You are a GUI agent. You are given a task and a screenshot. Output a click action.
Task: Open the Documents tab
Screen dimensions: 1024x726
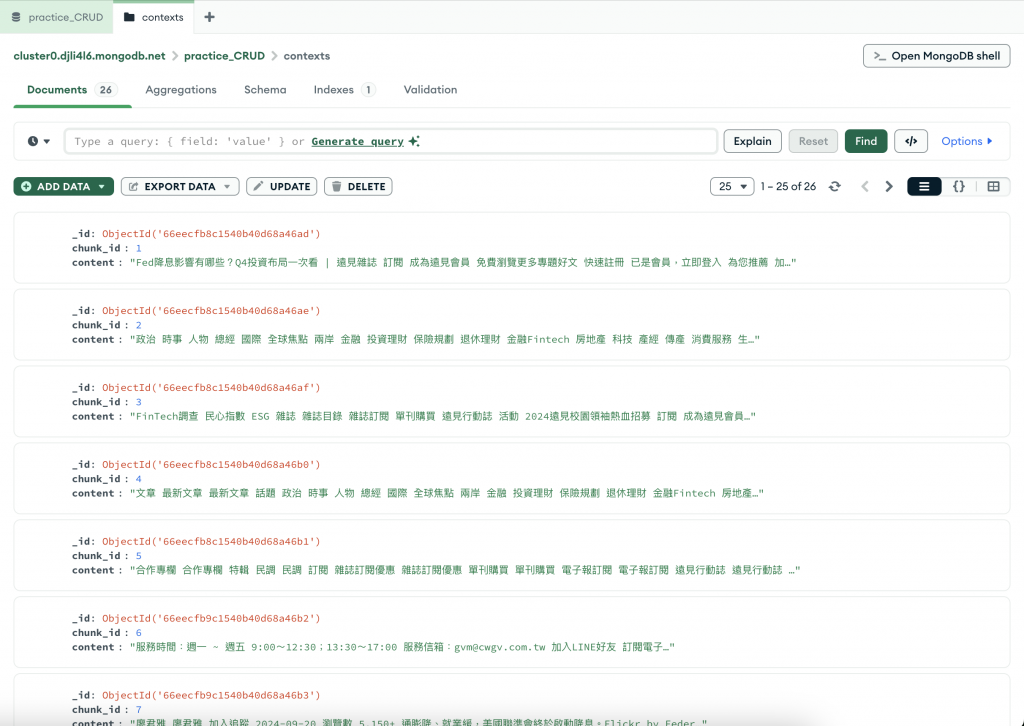[71, 90]
